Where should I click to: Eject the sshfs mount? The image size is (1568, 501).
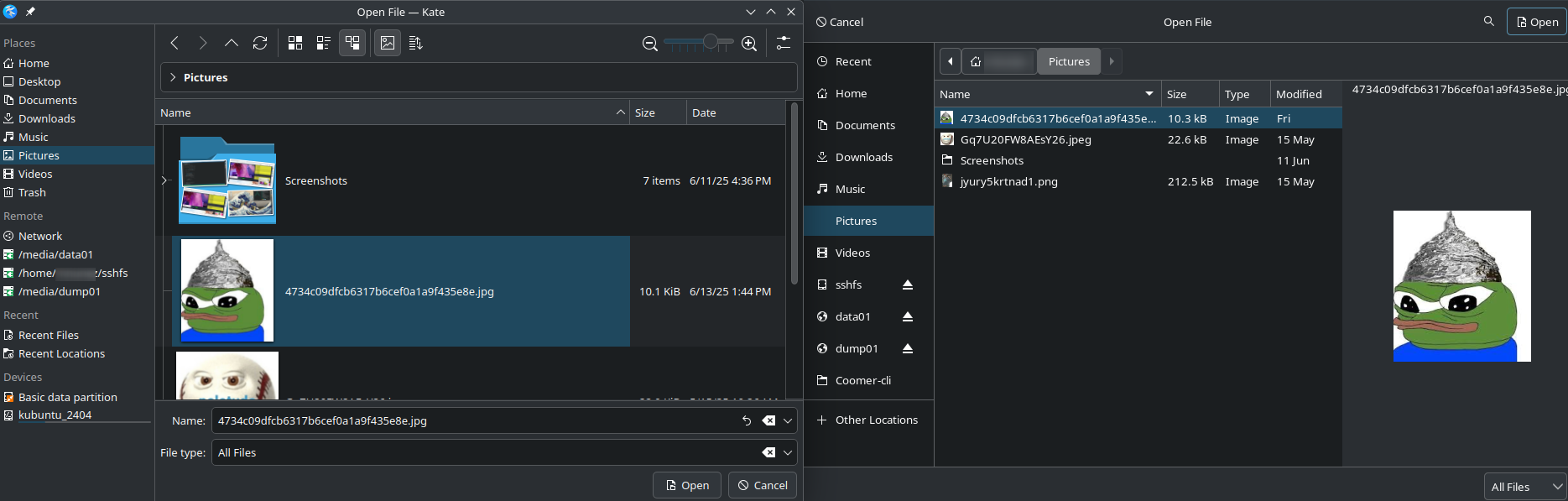[908, 284]
